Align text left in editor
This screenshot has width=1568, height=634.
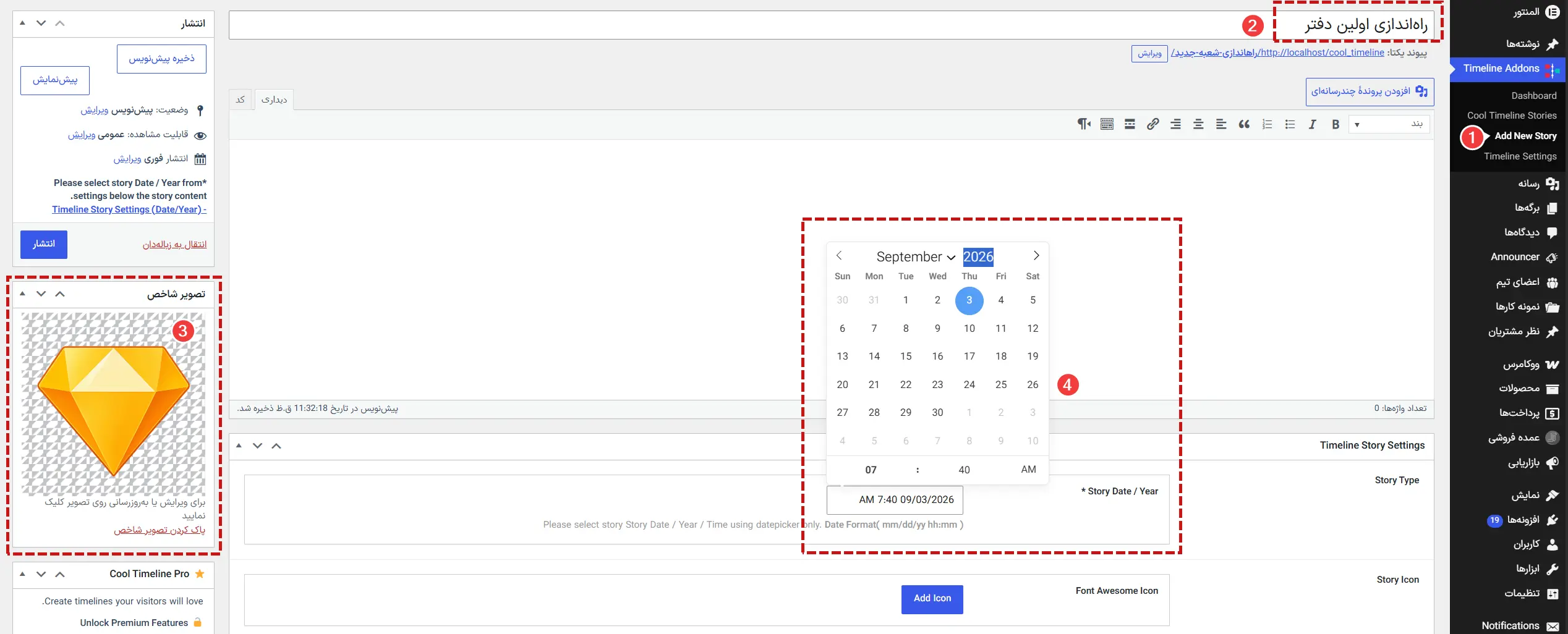(x=1221, y=125)
